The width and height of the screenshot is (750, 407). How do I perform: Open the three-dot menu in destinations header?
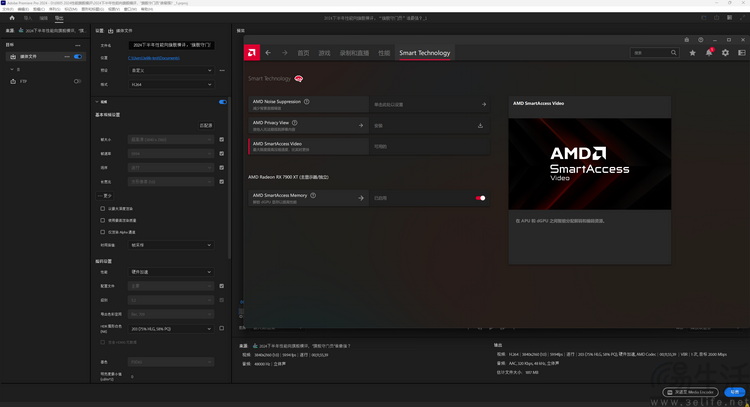(x=77, y=45)
